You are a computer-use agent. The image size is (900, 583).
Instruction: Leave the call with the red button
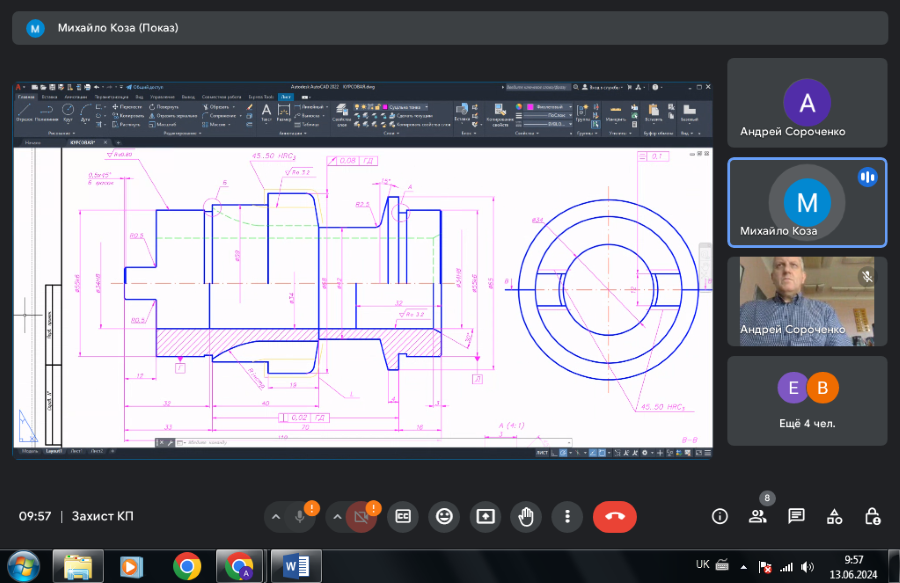(615, 516)
